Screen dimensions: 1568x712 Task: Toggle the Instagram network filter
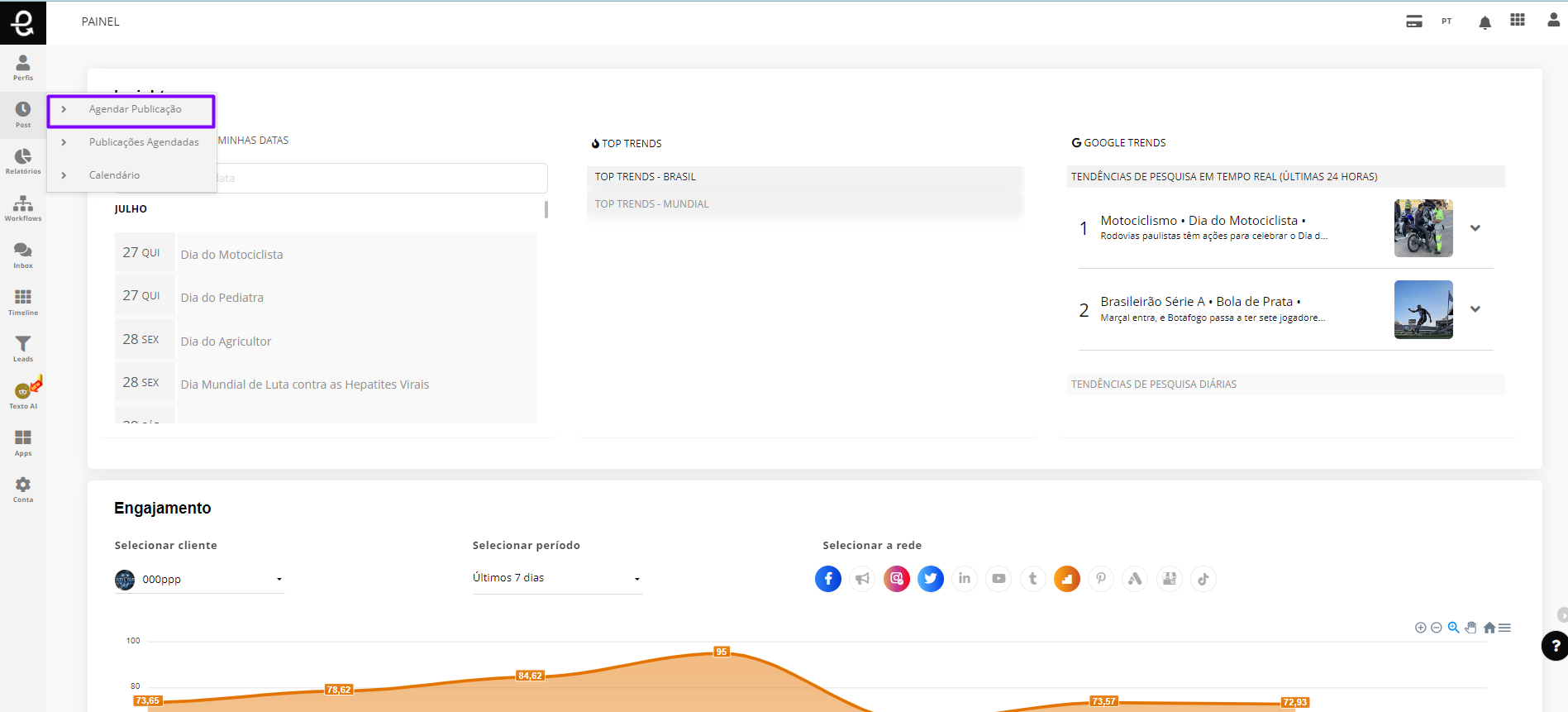pyautogui.click(x=897, y=579)
